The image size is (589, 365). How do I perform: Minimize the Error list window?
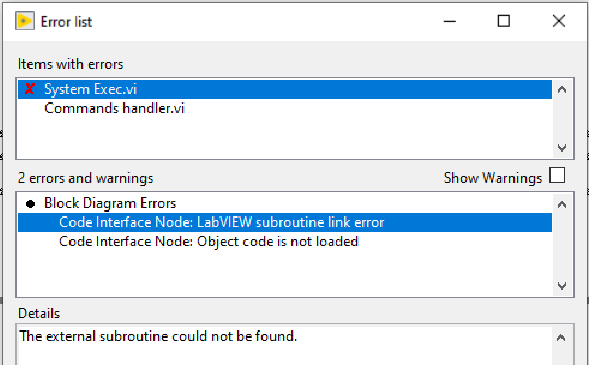point(450,21)
